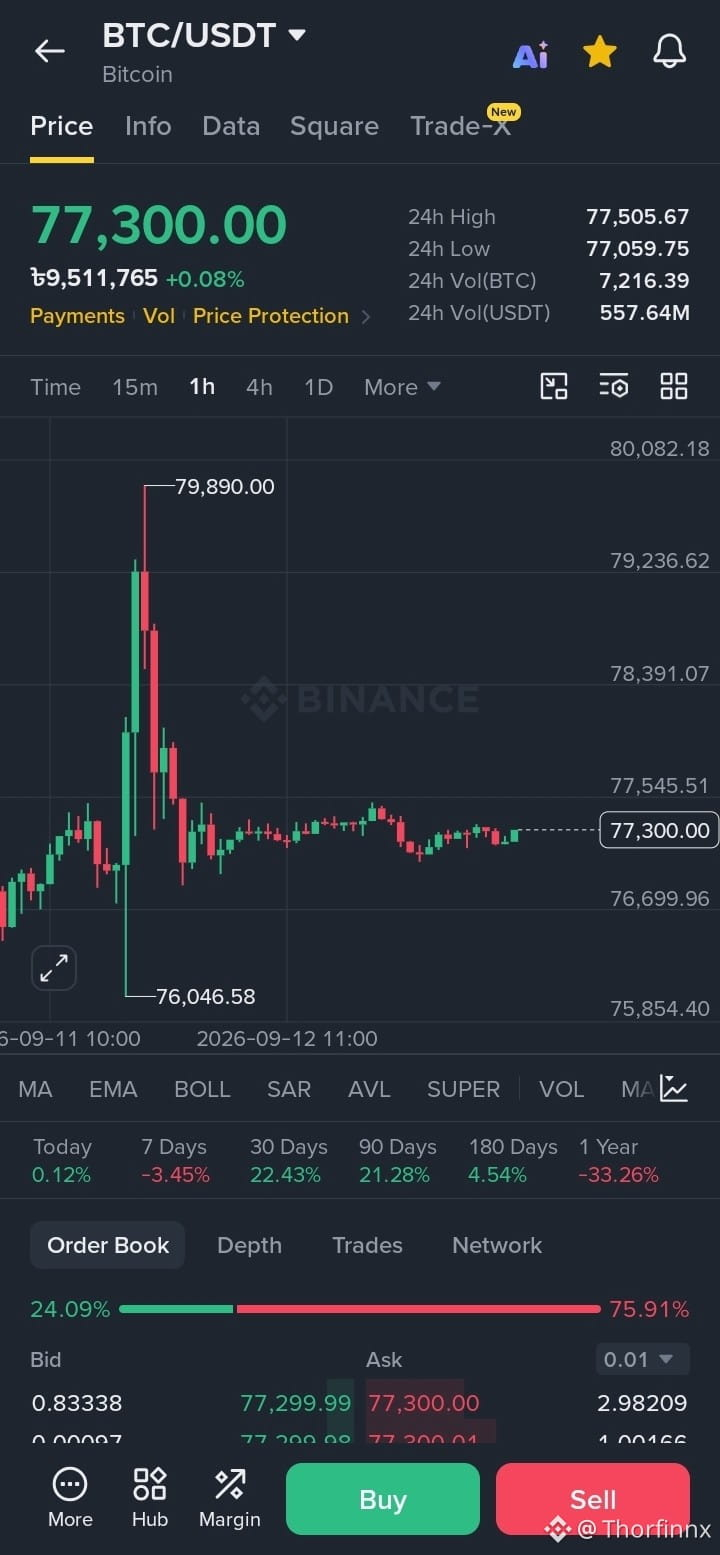Toggle the VOL indicator

click(561, 1089)
